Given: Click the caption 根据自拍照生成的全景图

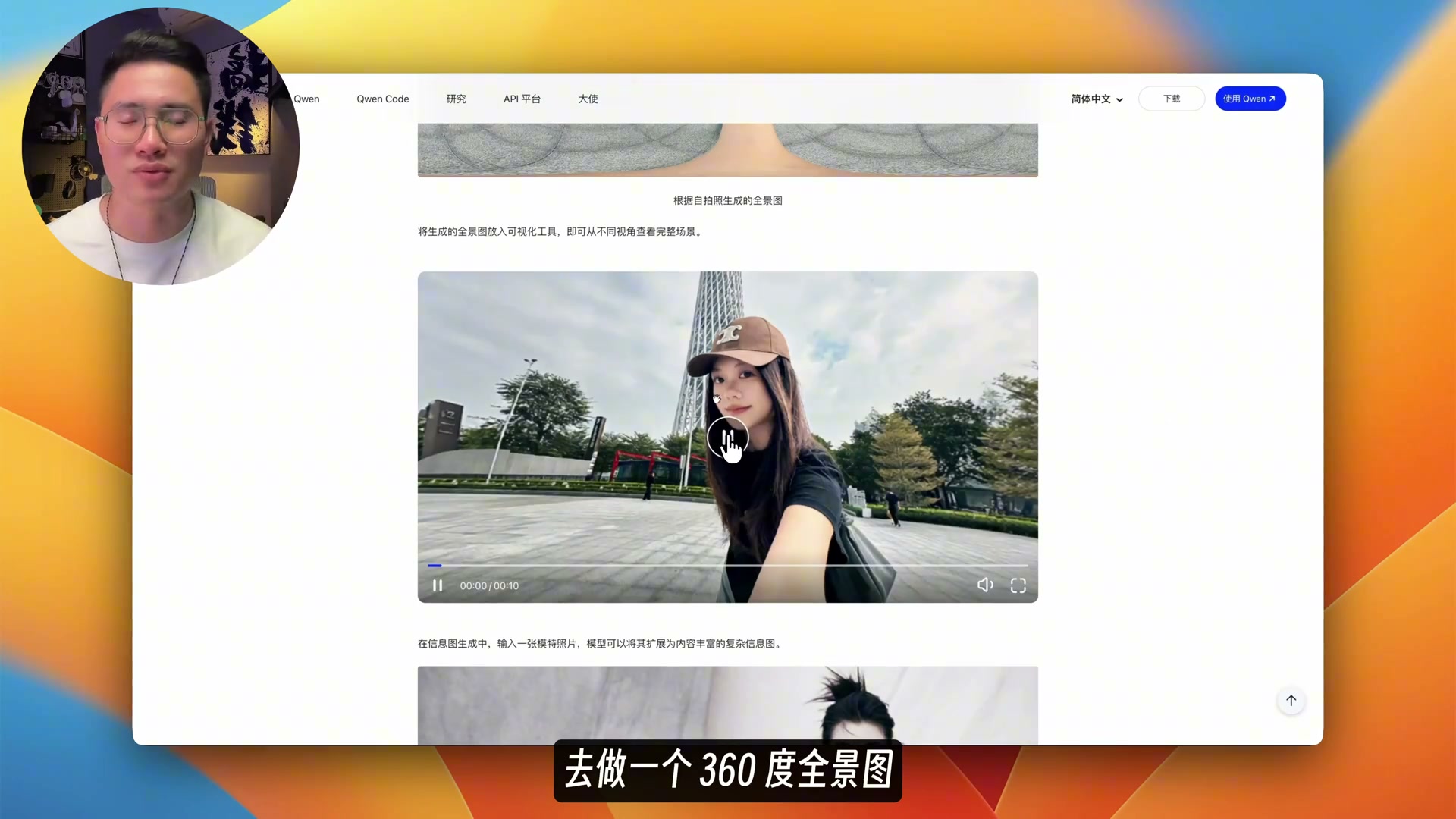Looking at the screenshot, I should click(728, 201).
